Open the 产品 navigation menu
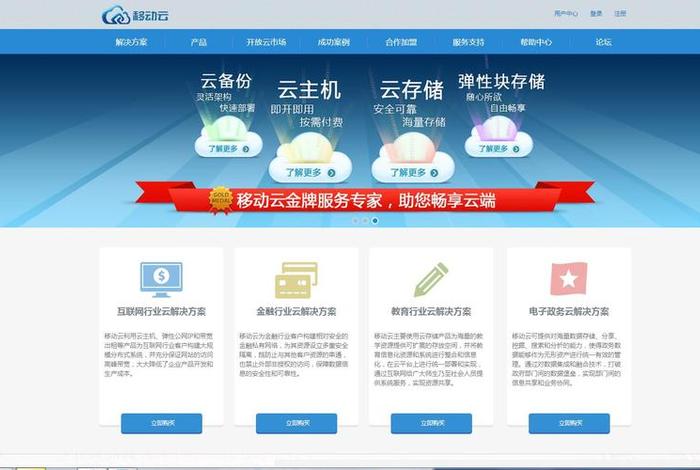700x470 pixels. coord(199,42)
